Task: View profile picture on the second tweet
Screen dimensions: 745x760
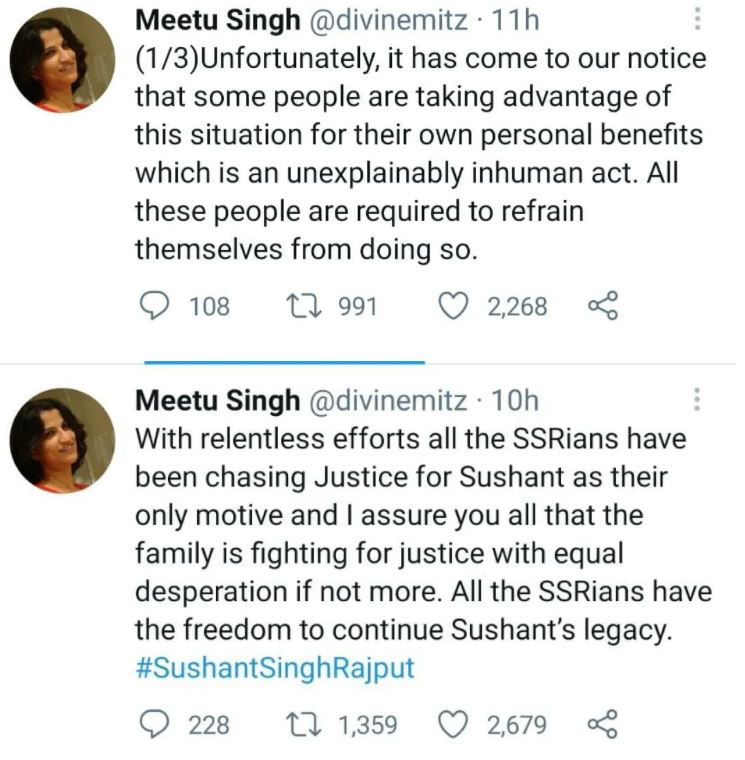Action: click(62, 441)
